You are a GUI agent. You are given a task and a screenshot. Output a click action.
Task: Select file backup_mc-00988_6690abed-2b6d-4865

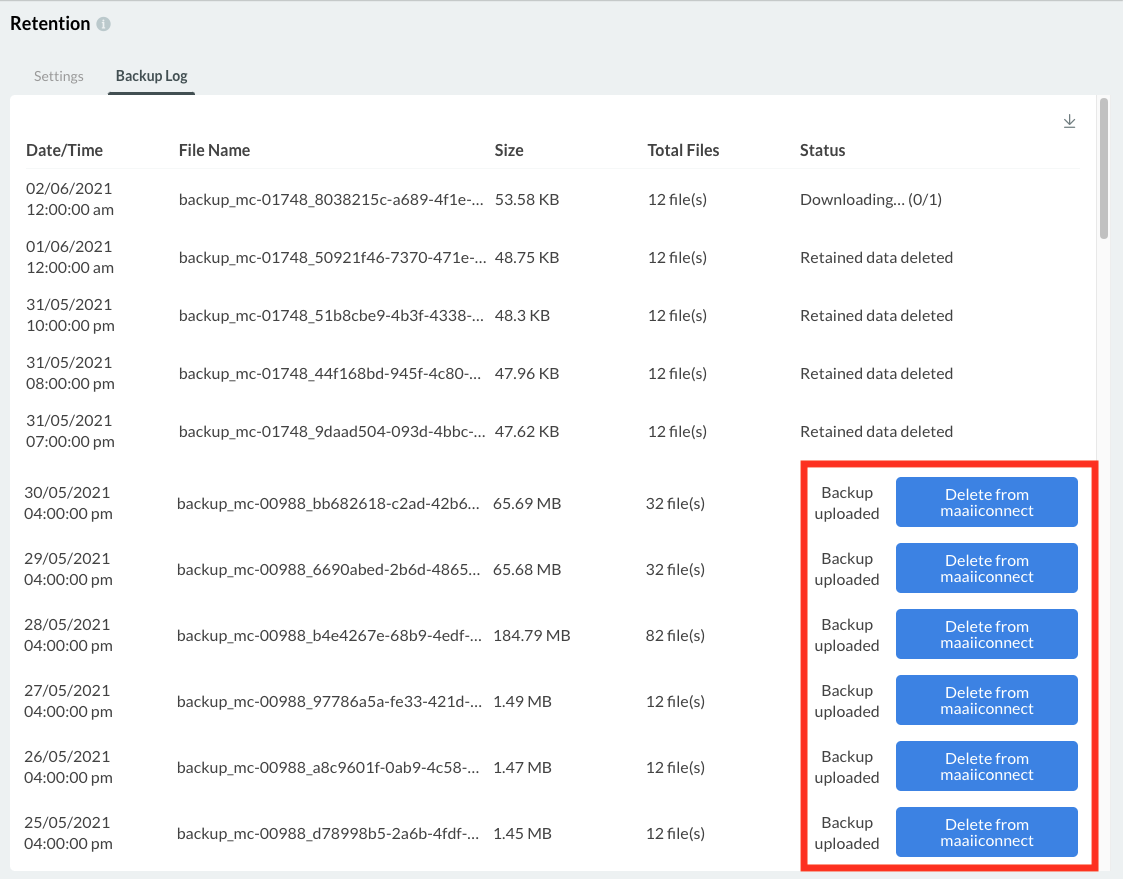tap(329, 570)
